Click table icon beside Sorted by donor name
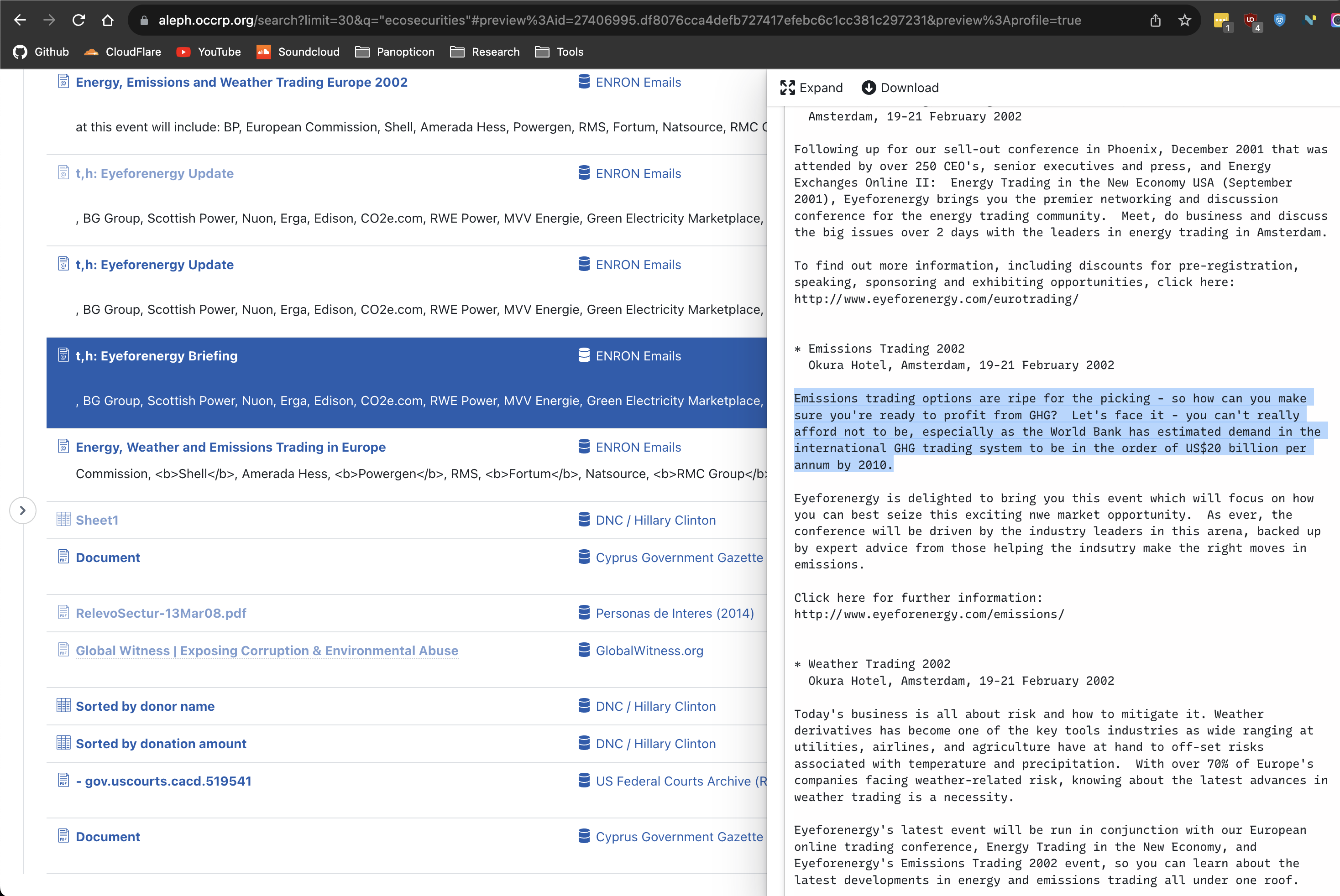 63,705
